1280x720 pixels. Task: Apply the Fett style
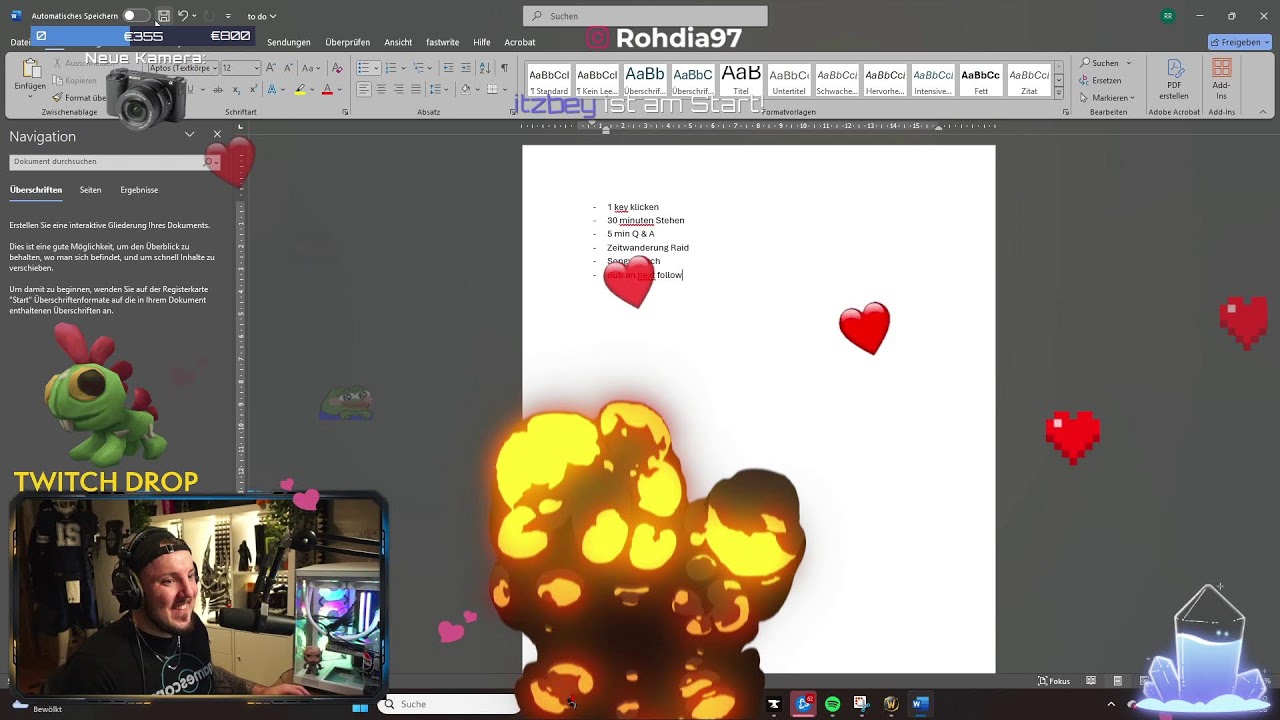(x=981, y=80)
